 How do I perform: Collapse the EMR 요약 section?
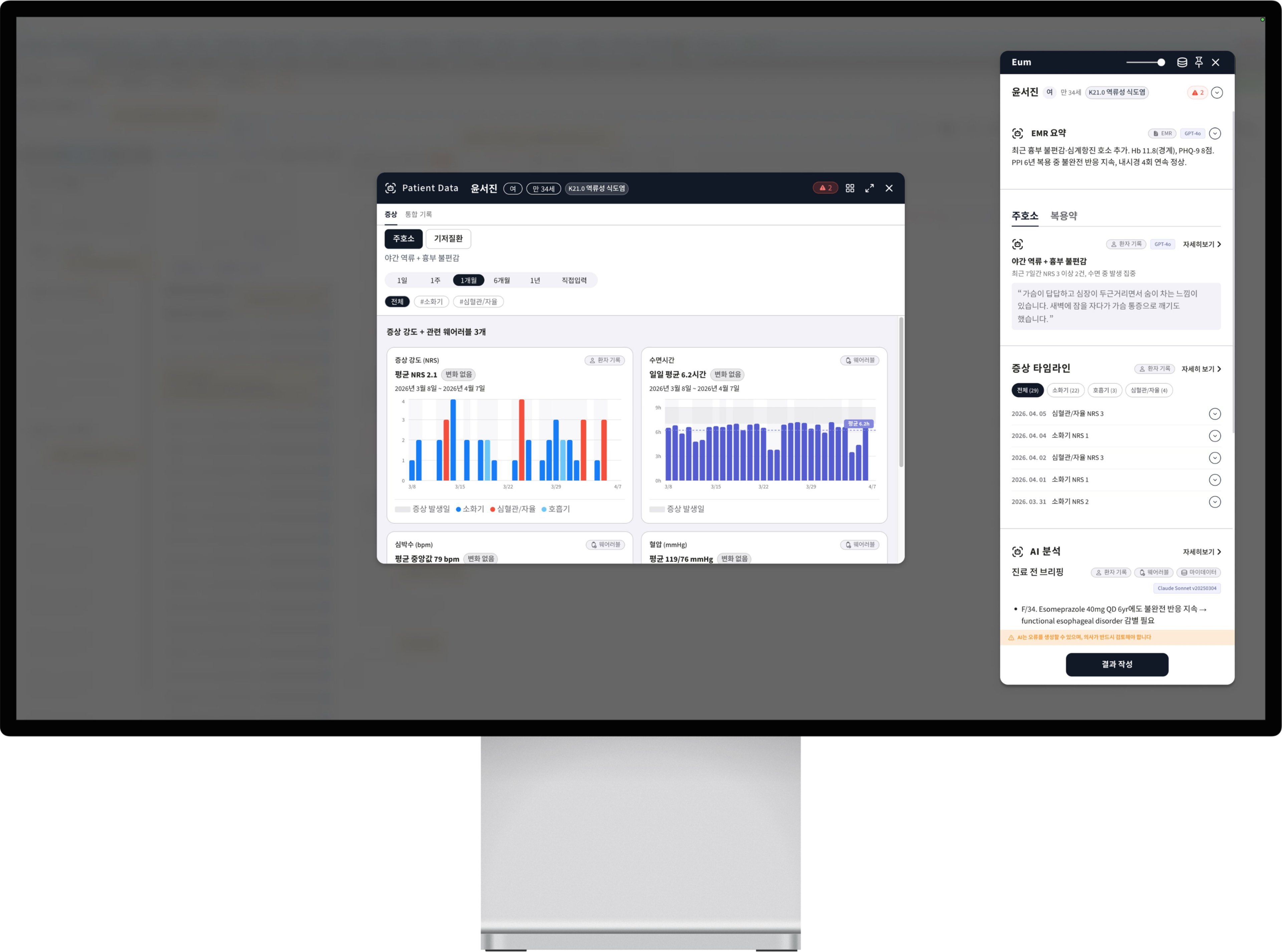pyautogui.click(x=1215, y=134)
